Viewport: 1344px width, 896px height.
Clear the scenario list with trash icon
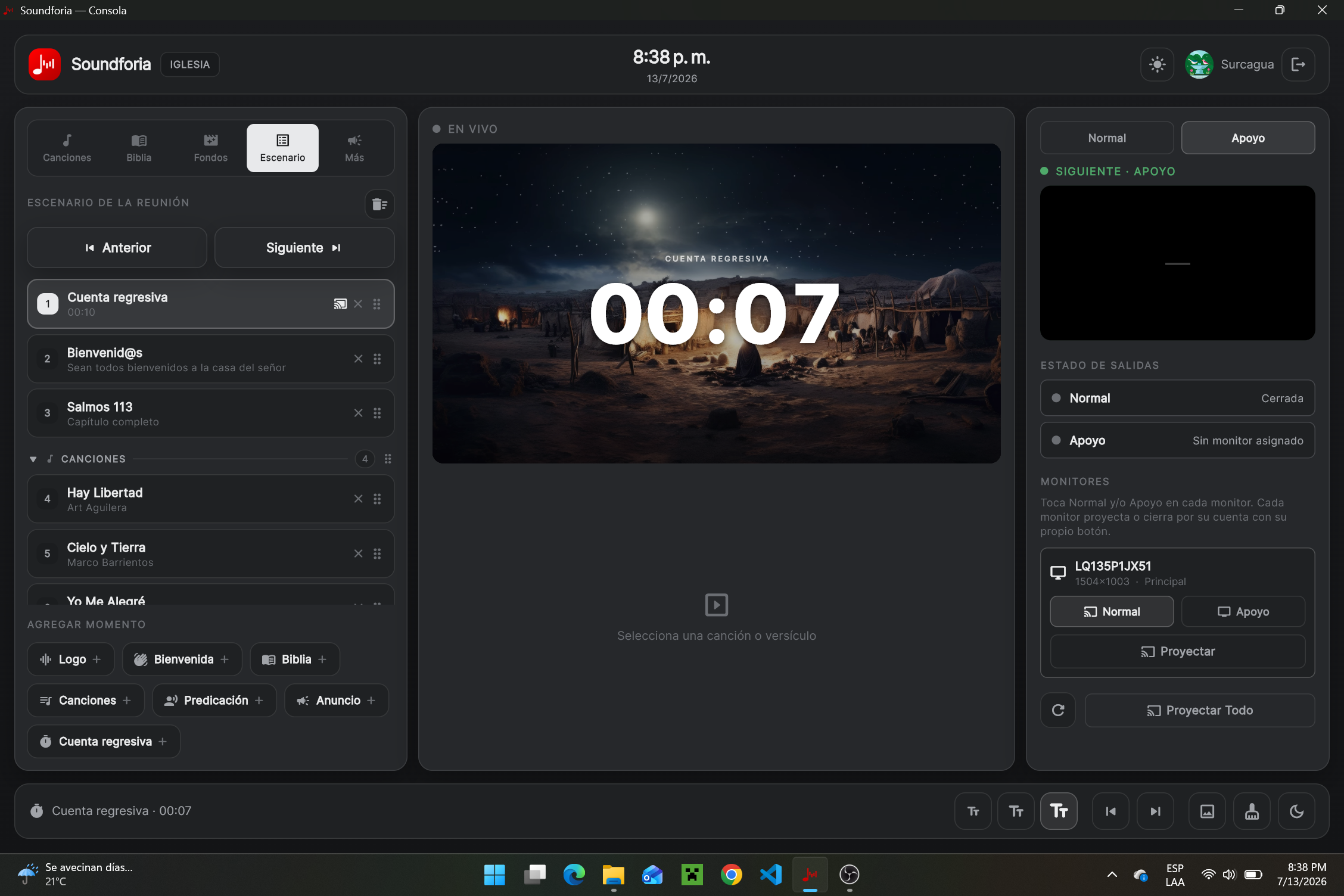point(379,204)
